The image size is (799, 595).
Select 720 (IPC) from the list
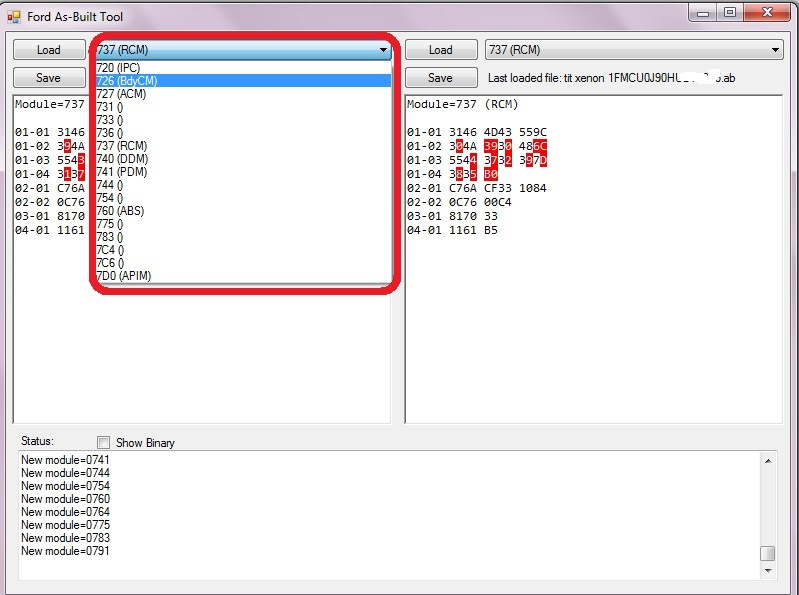(x=243, y=68)
